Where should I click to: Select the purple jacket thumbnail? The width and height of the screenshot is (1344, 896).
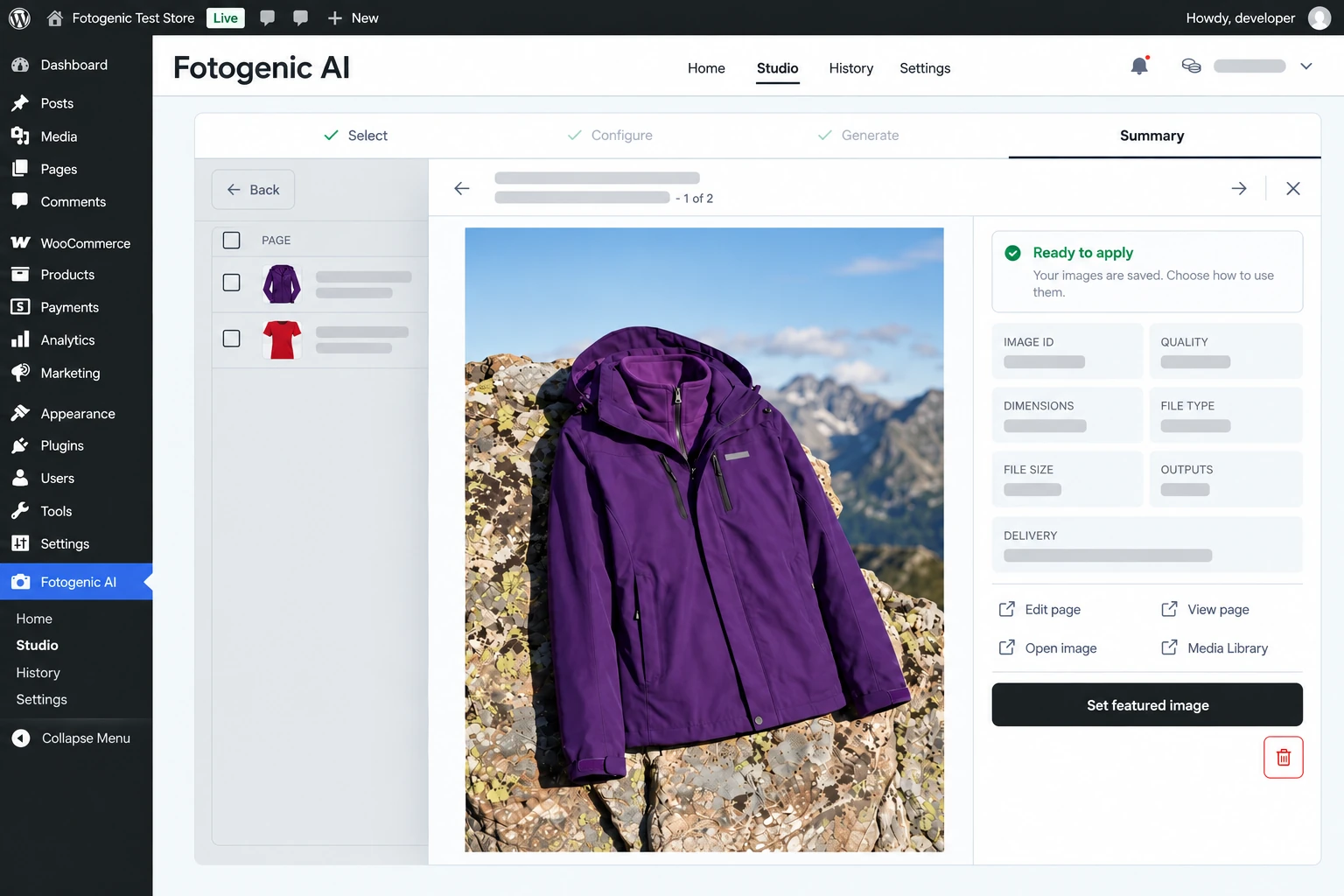(x=282, y=283)
